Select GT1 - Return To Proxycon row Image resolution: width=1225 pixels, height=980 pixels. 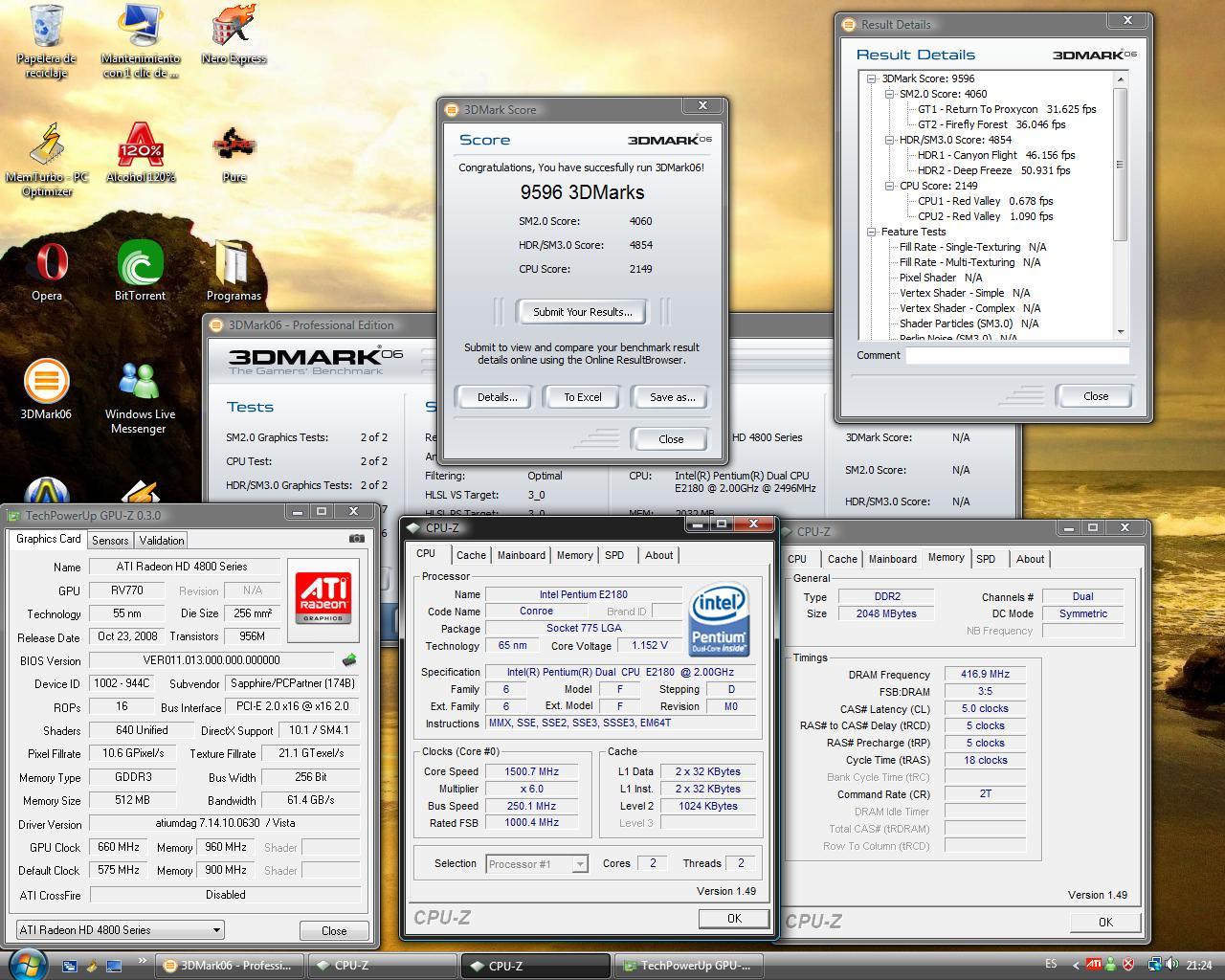click(1007, 109)
